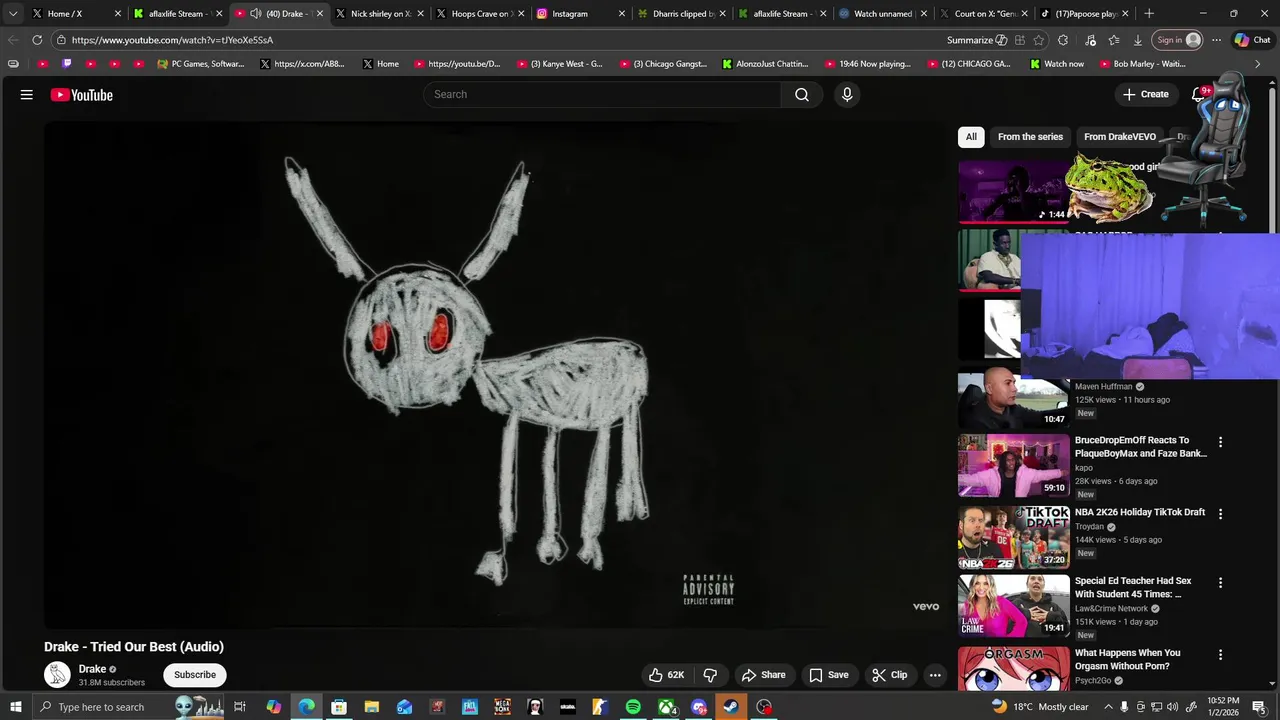Open Steam from the taskbar

click(x=731, y=707)
